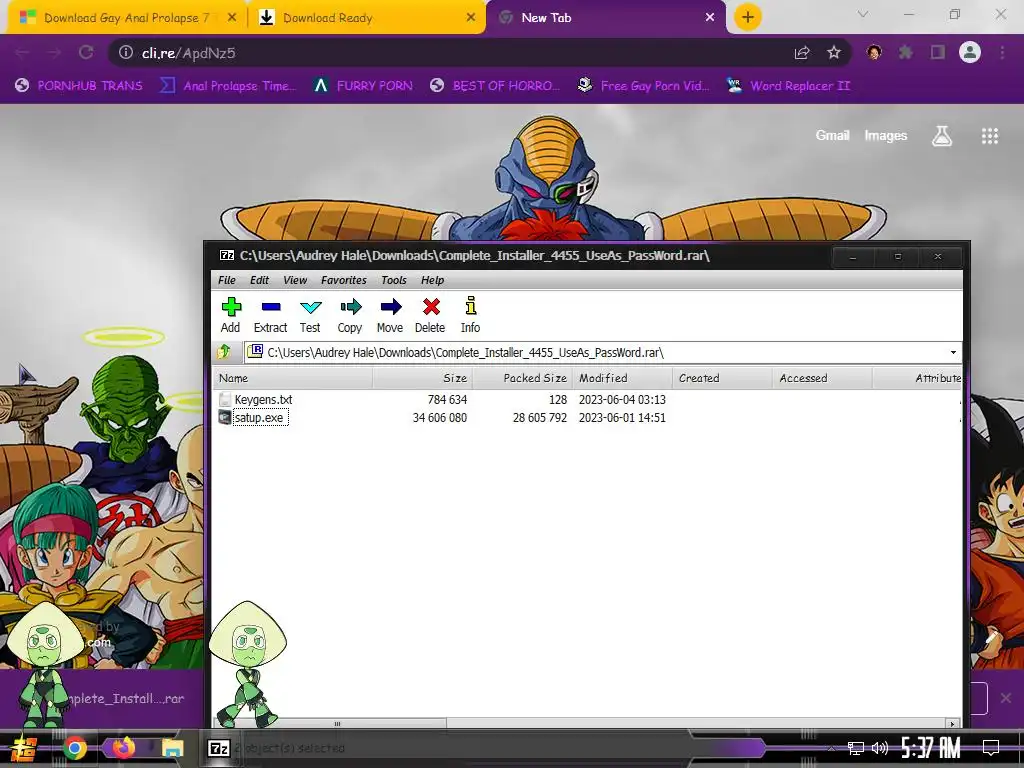The width and height of the screenshot is (1024, 768).
Task: Open the 7-Zip File menu
Action: [x=227, y=280]
